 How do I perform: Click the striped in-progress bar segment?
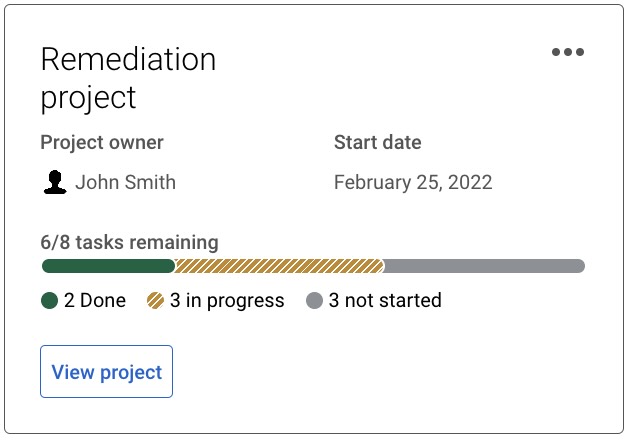279,266
